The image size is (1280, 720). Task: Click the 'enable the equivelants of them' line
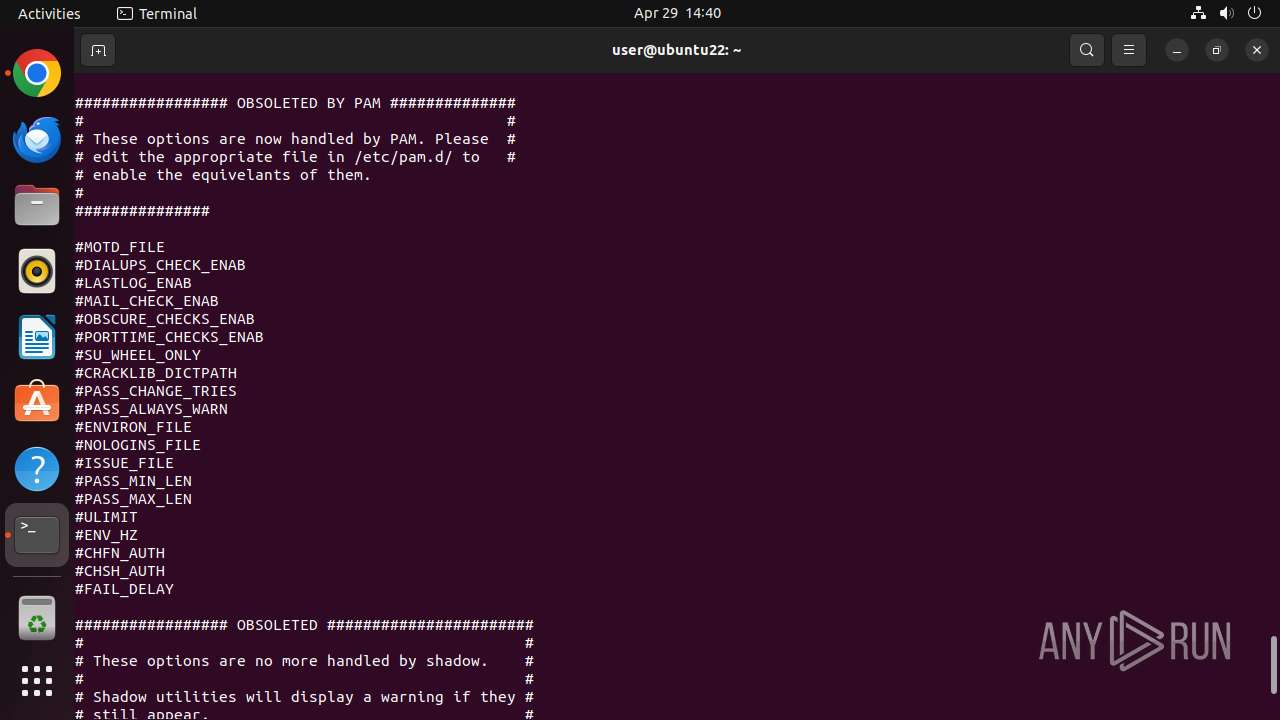coord(223,175)
